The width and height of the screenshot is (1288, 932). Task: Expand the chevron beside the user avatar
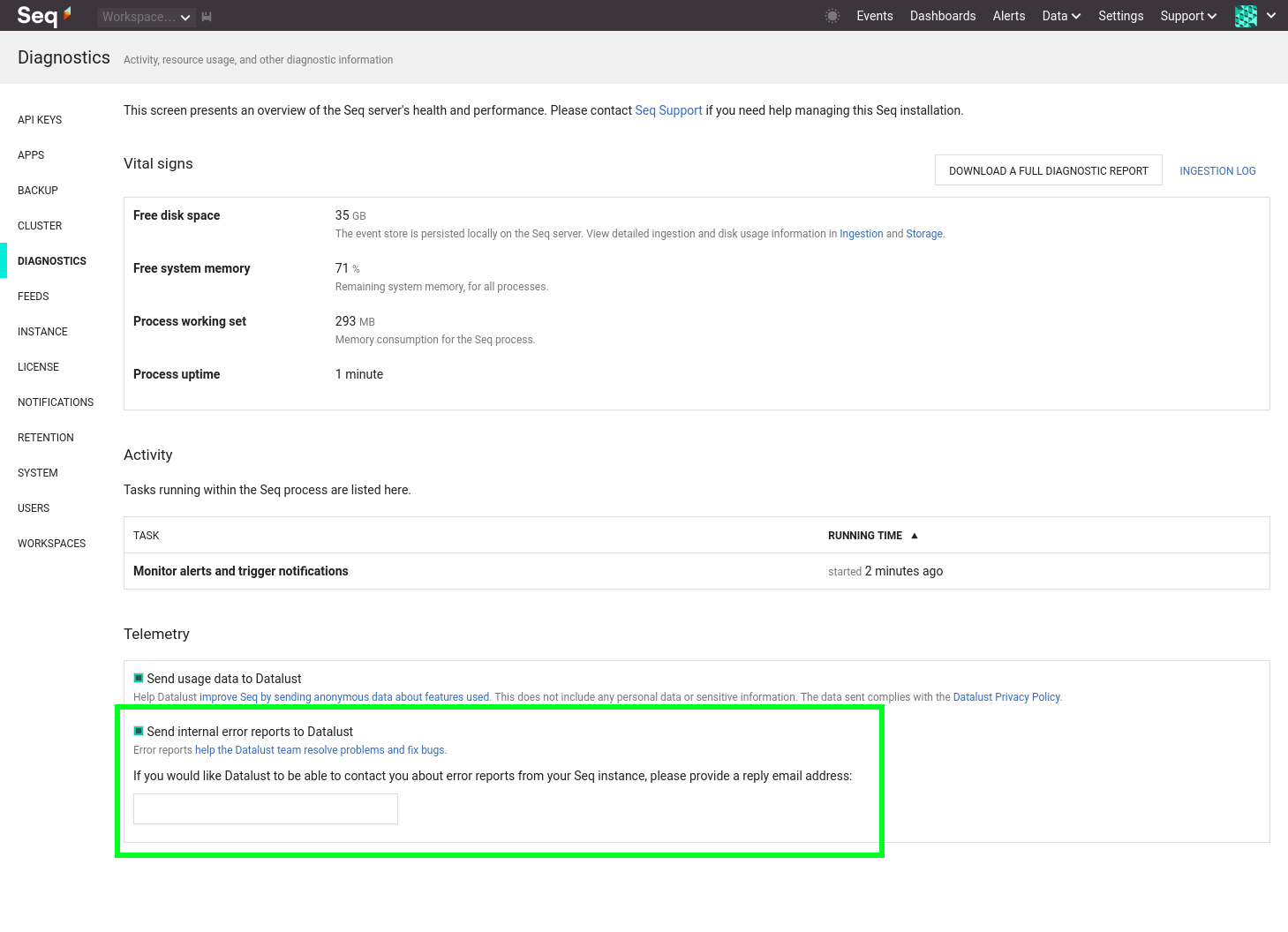point(1271,16)
